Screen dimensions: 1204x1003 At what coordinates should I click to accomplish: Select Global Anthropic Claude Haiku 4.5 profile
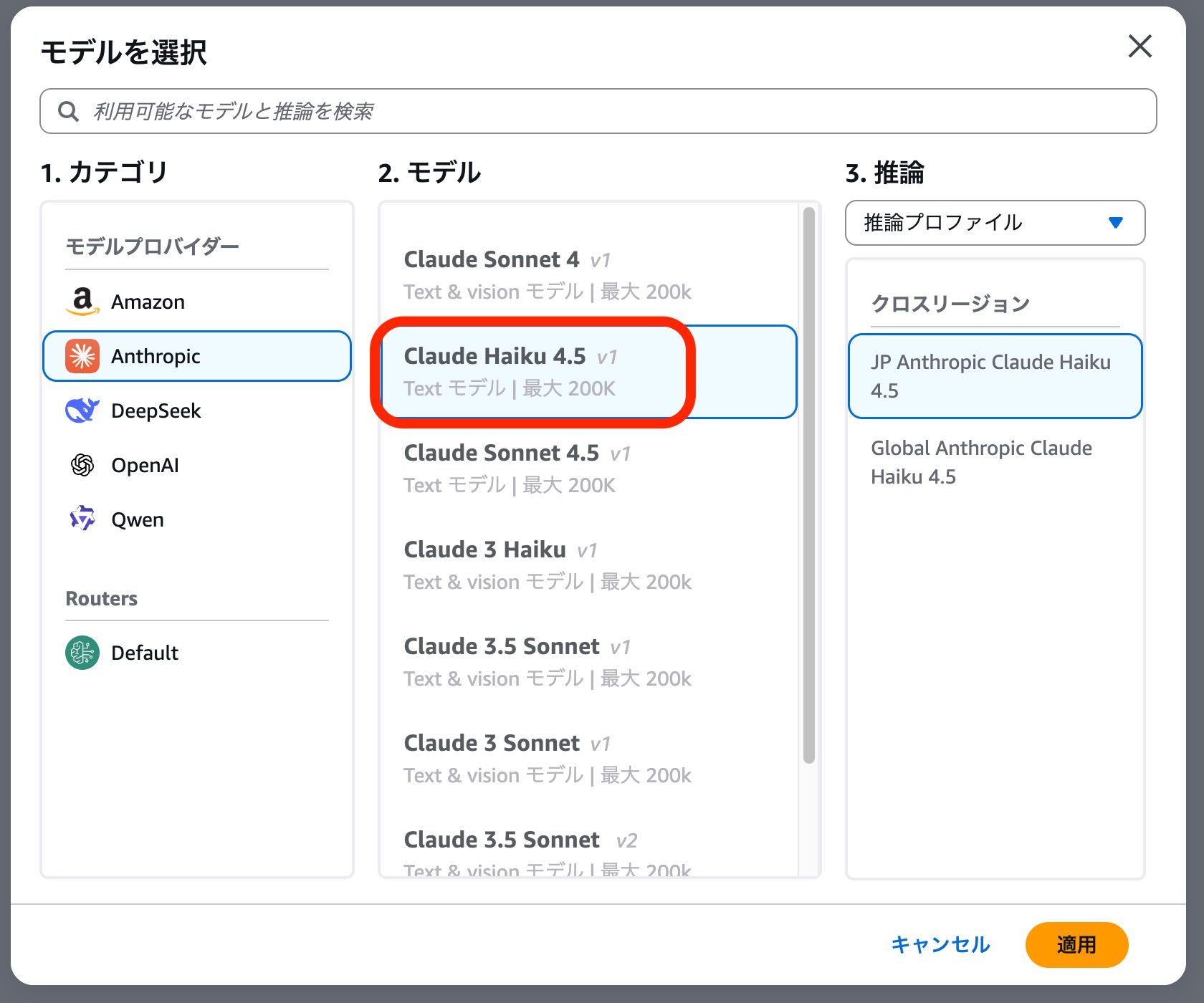pos(995,462)
